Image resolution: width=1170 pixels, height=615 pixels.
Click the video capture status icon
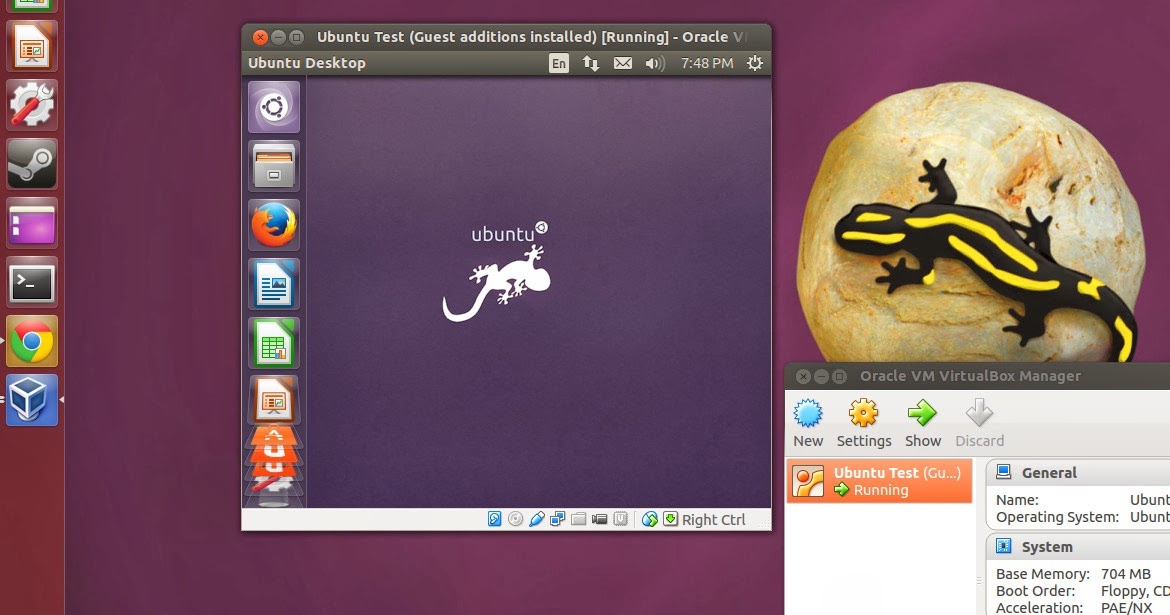(598, 519)
